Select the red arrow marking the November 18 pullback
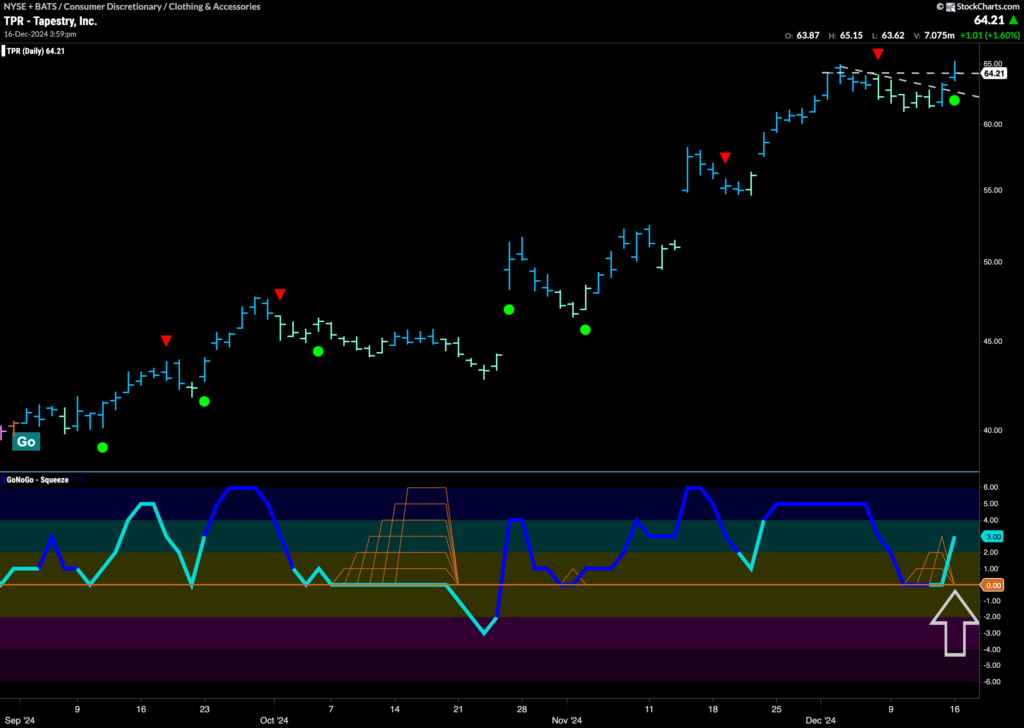 click(x=725, y=156)
